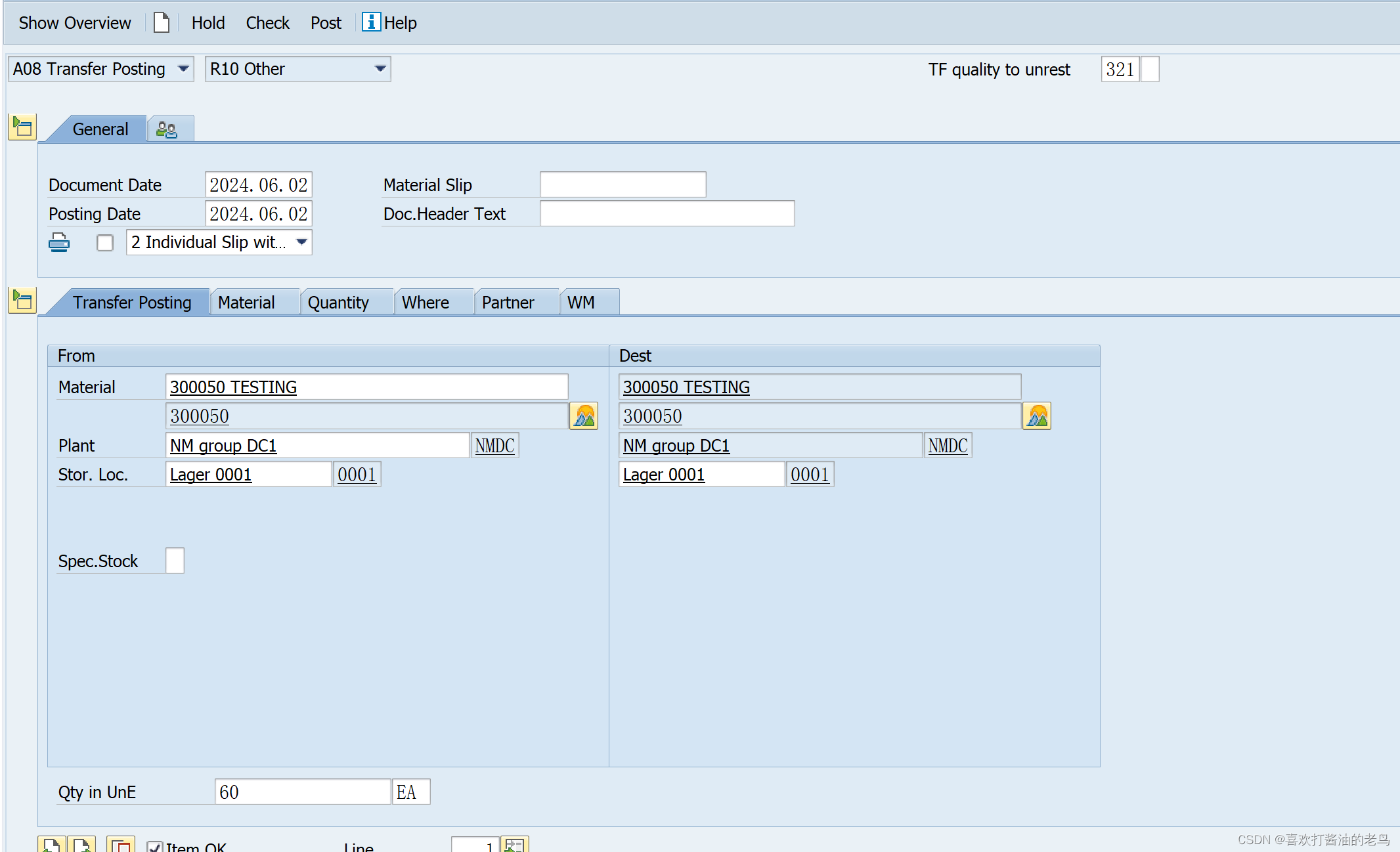Click the Spec.Stock input box

(x=173, y=560)
